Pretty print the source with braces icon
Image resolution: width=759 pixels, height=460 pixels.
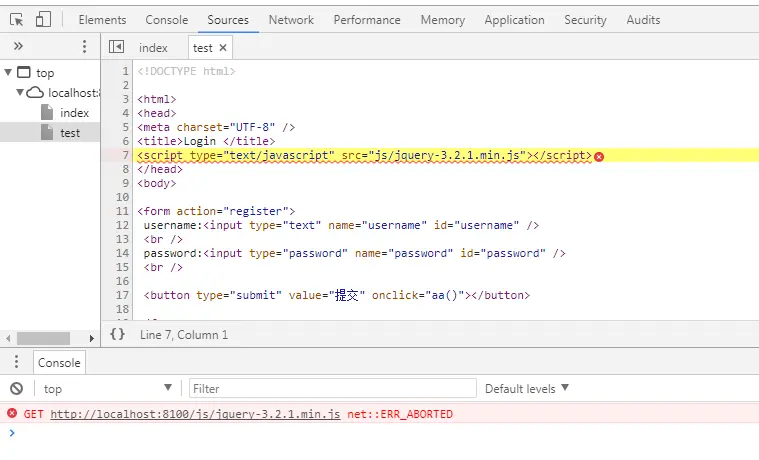pos(117,334)
